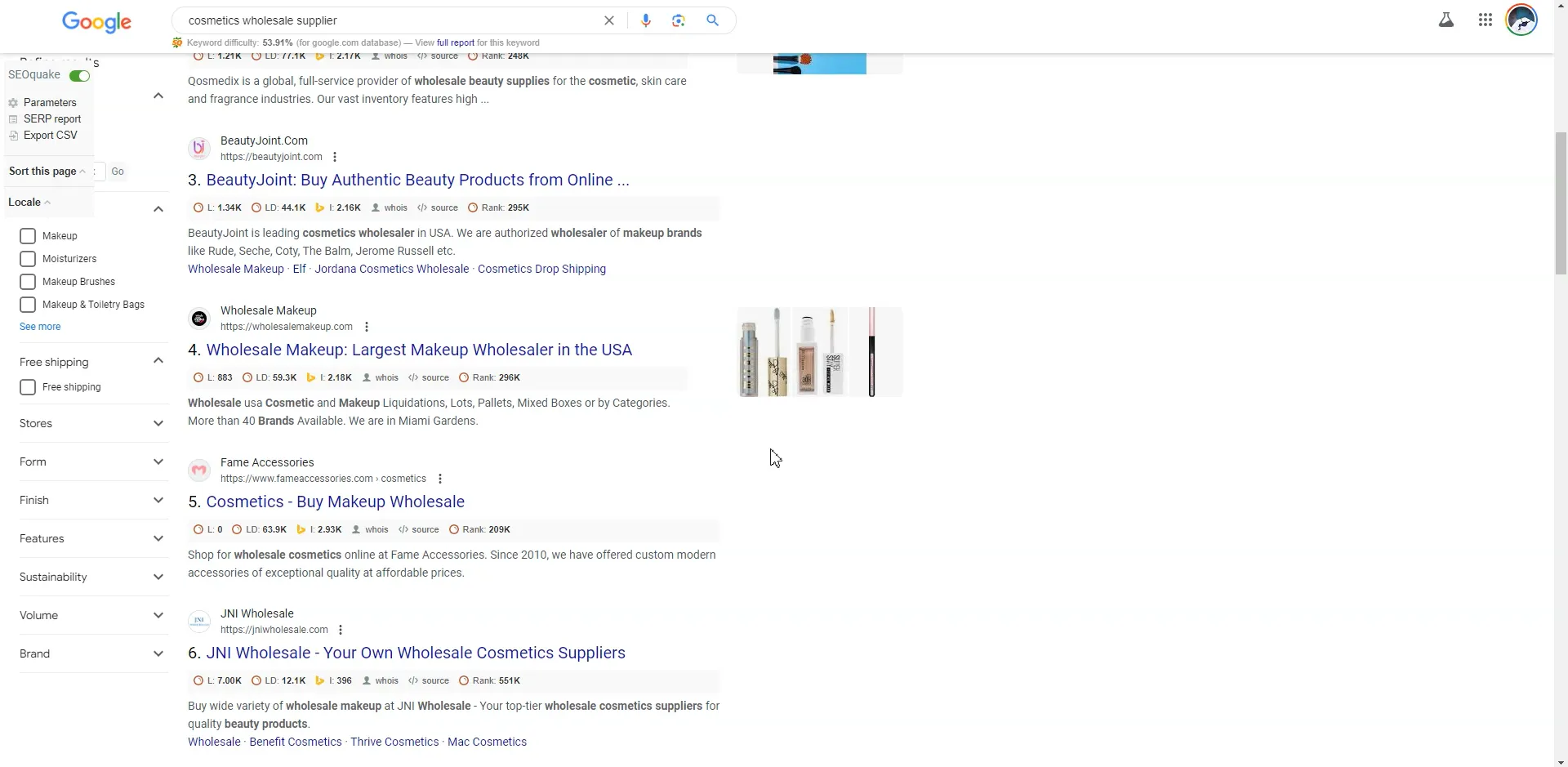Click the Go button beside sort
Viewport: 1568px width, 767px height.
[118, 172]
